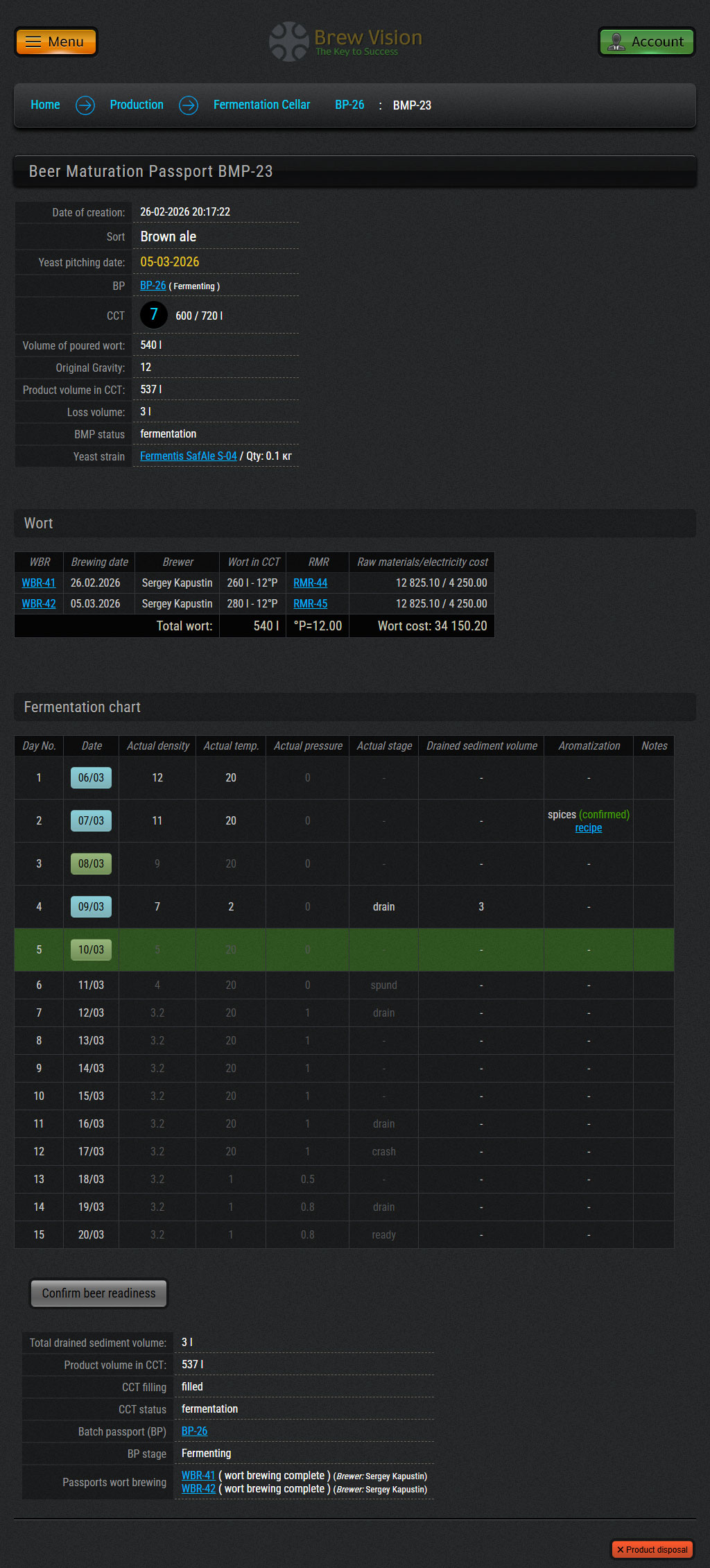
Task: Open the hamburger Menu button
Action: (x=55, y=42)
